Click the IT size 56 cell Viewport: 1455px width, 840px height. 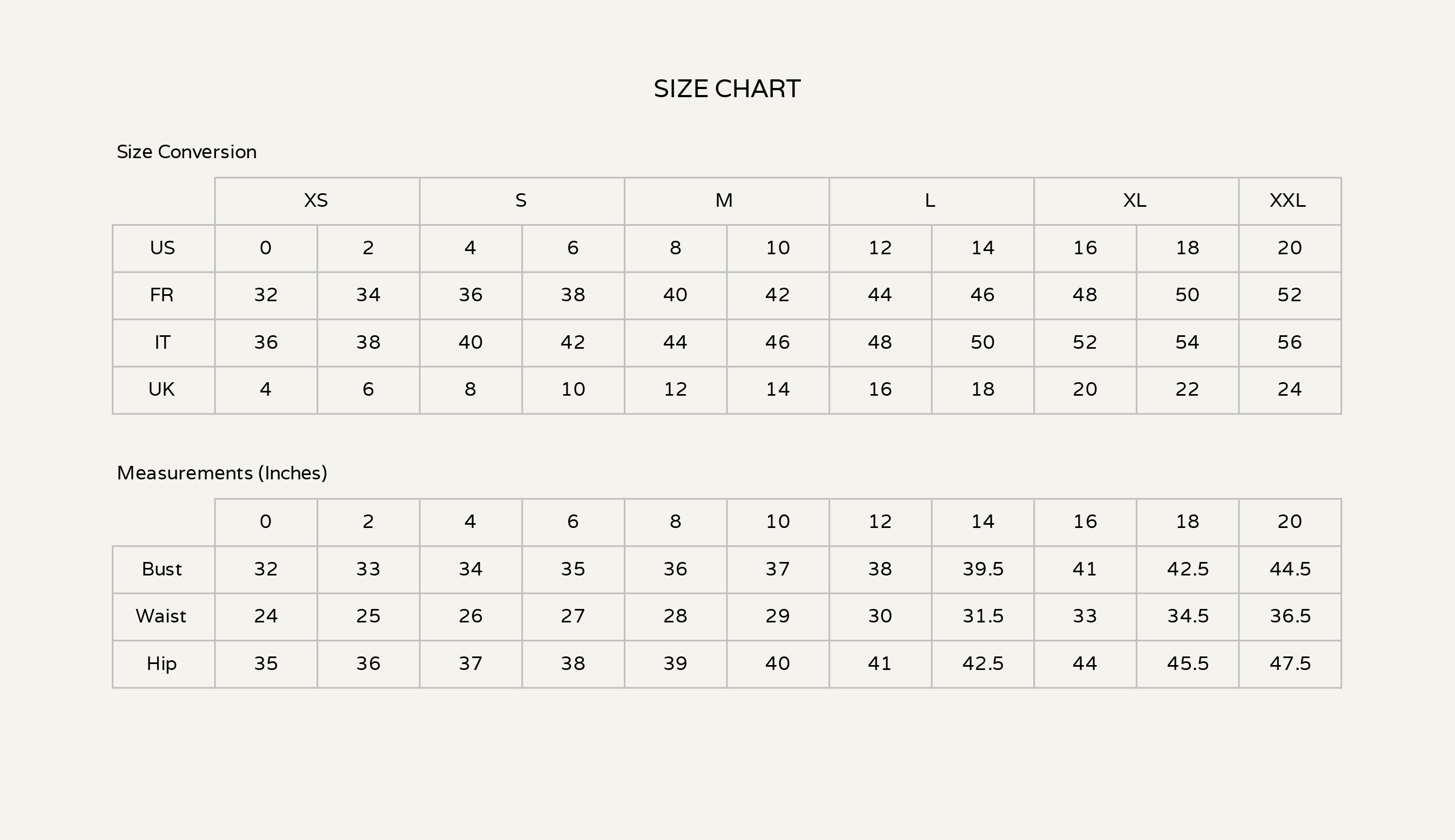pos(1289,343)
